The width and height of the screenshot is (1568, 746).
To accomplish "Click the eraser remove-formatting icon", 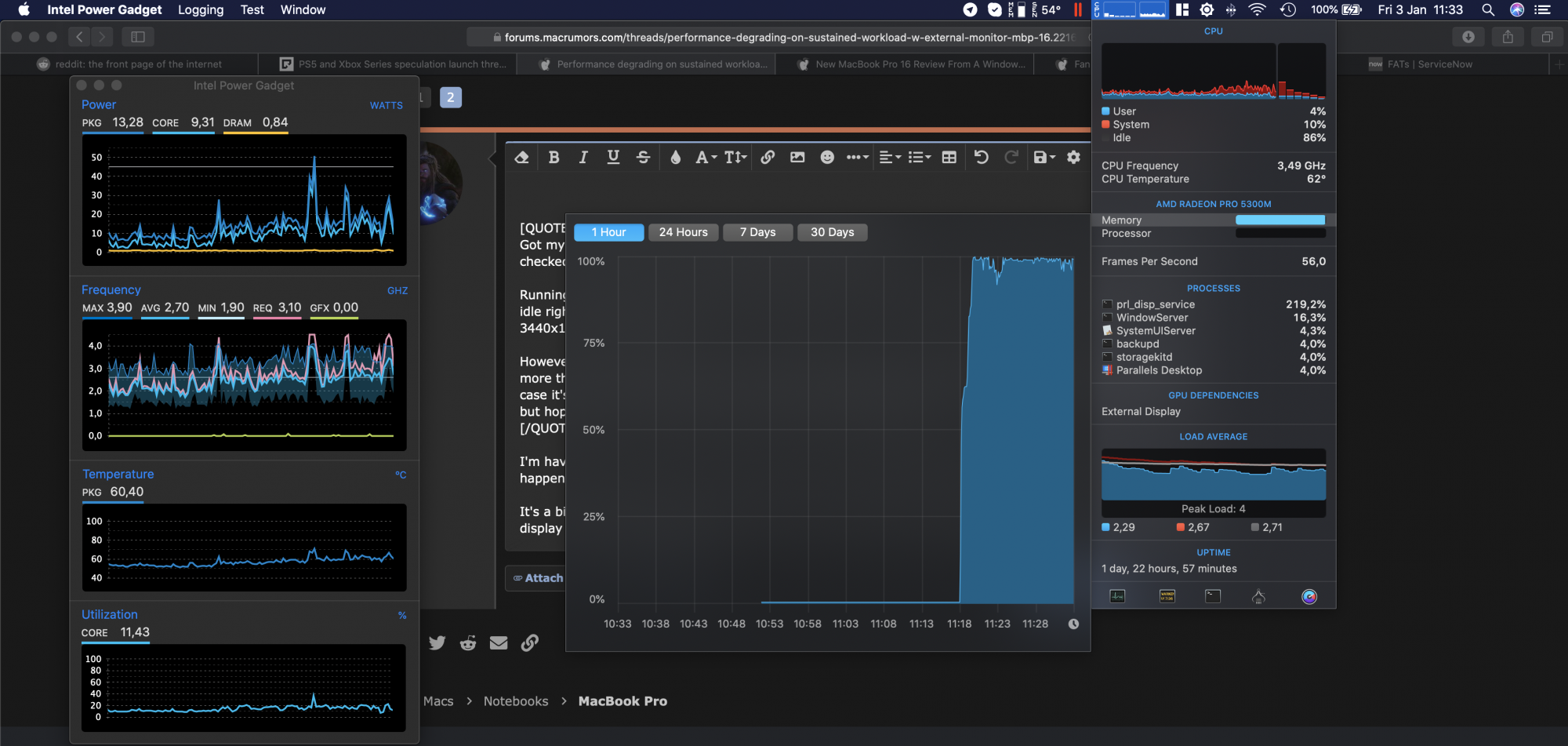I will click(521, 157).
